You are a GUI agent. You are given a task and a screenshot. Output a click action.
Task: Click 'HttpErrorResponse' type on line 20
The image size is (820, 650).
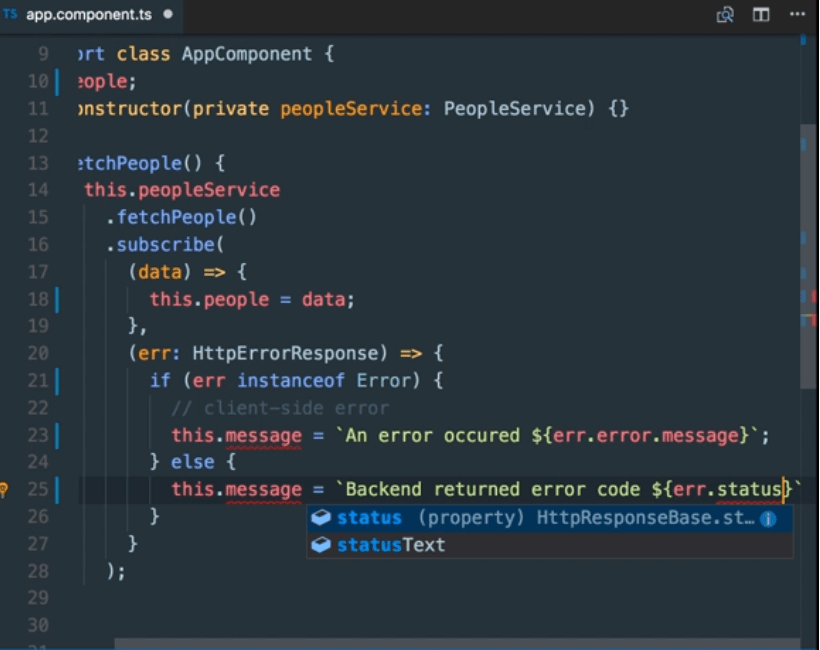[284, 353]
